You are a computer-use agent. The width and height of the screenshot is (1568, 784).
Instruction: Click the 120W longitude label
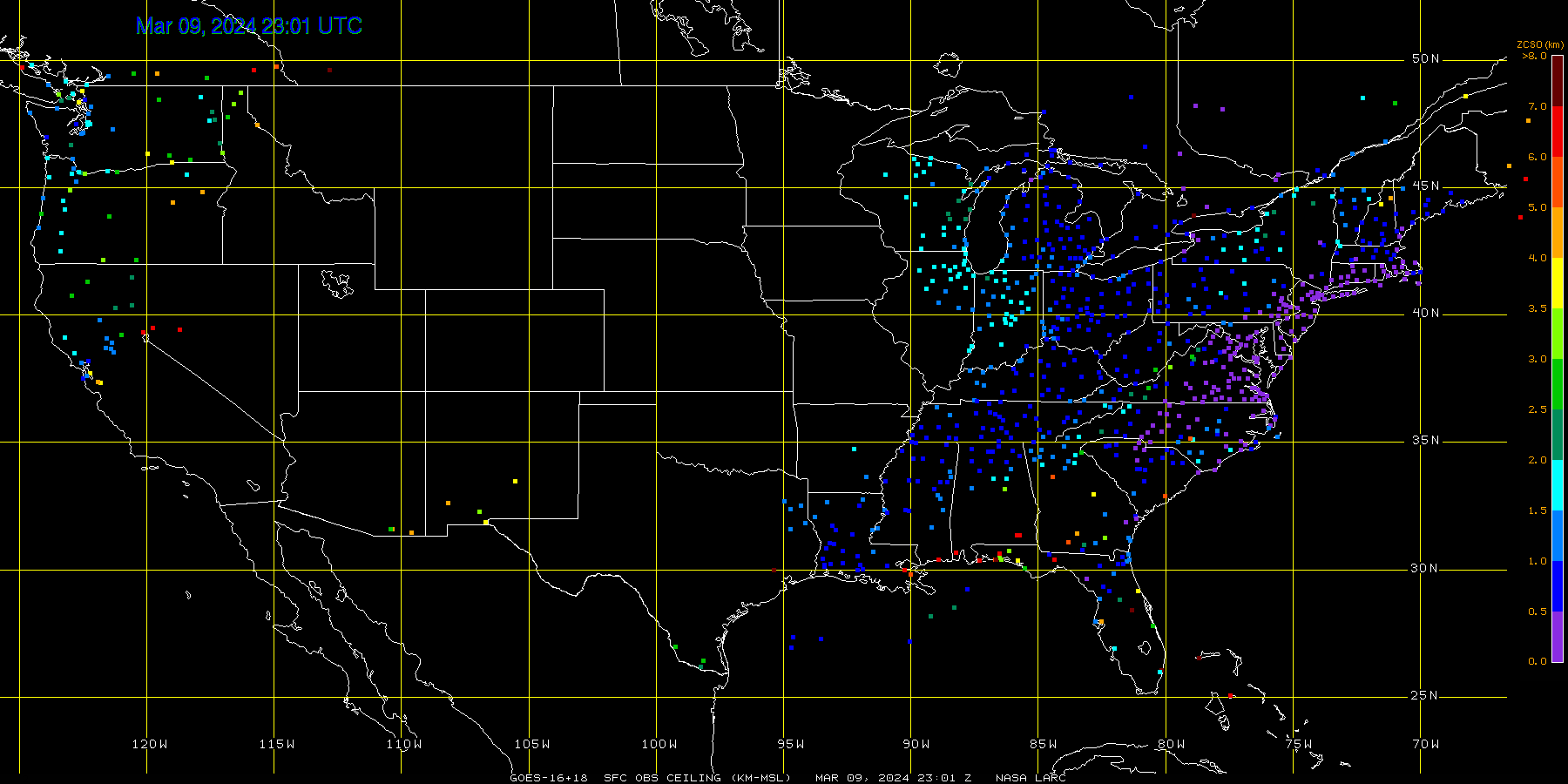(x=150, y=745)
